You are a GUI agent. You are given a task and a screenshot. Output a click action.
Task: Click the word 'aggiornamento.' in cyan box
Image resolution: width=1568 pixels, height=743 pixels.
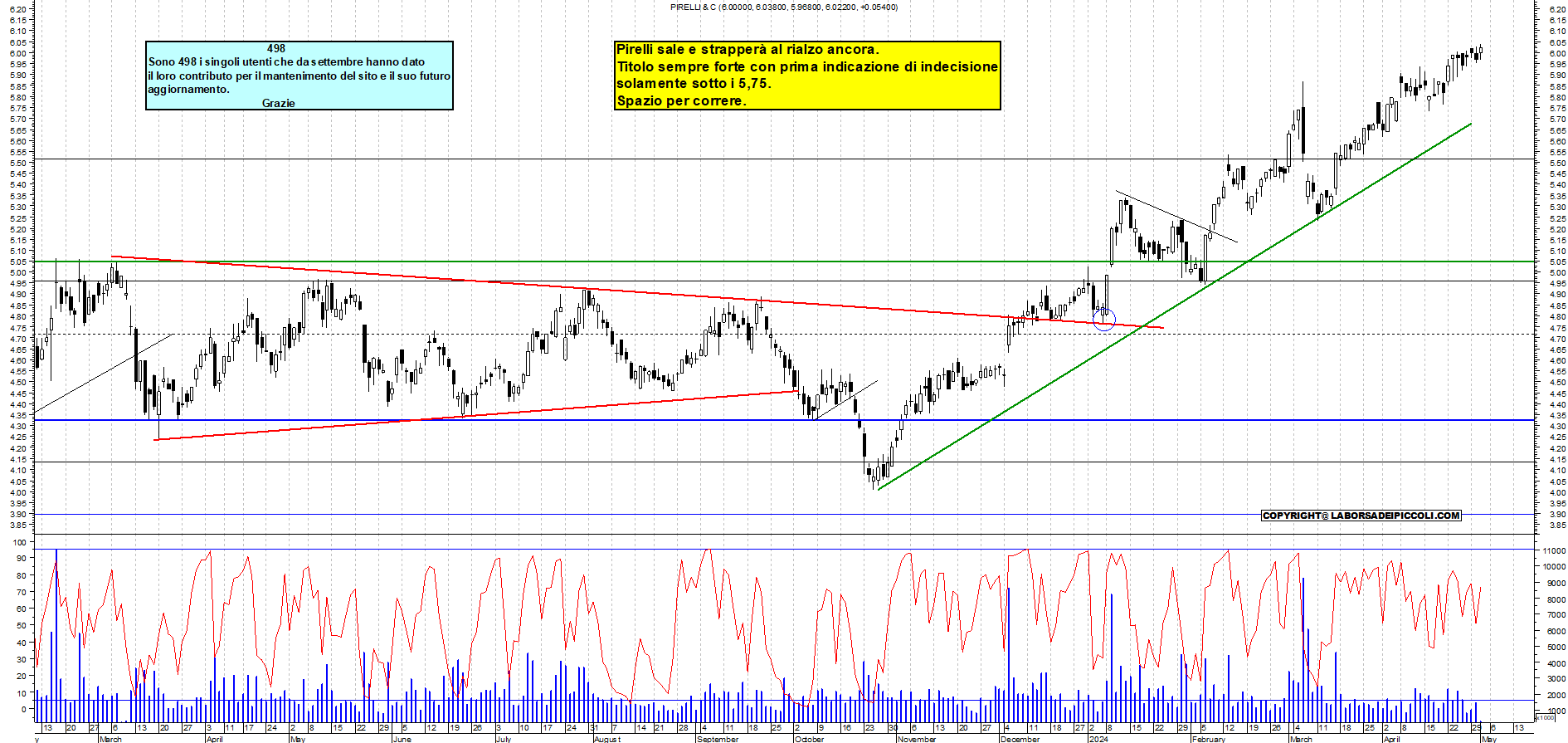tap(188, 90)
